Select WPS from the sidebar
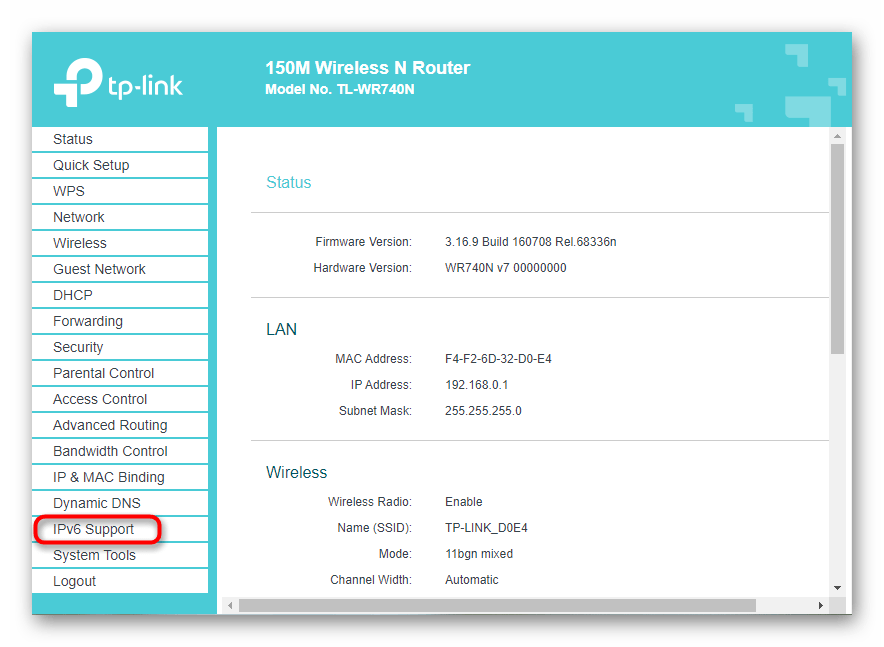884x647 pixels. [x=69, y=191]
